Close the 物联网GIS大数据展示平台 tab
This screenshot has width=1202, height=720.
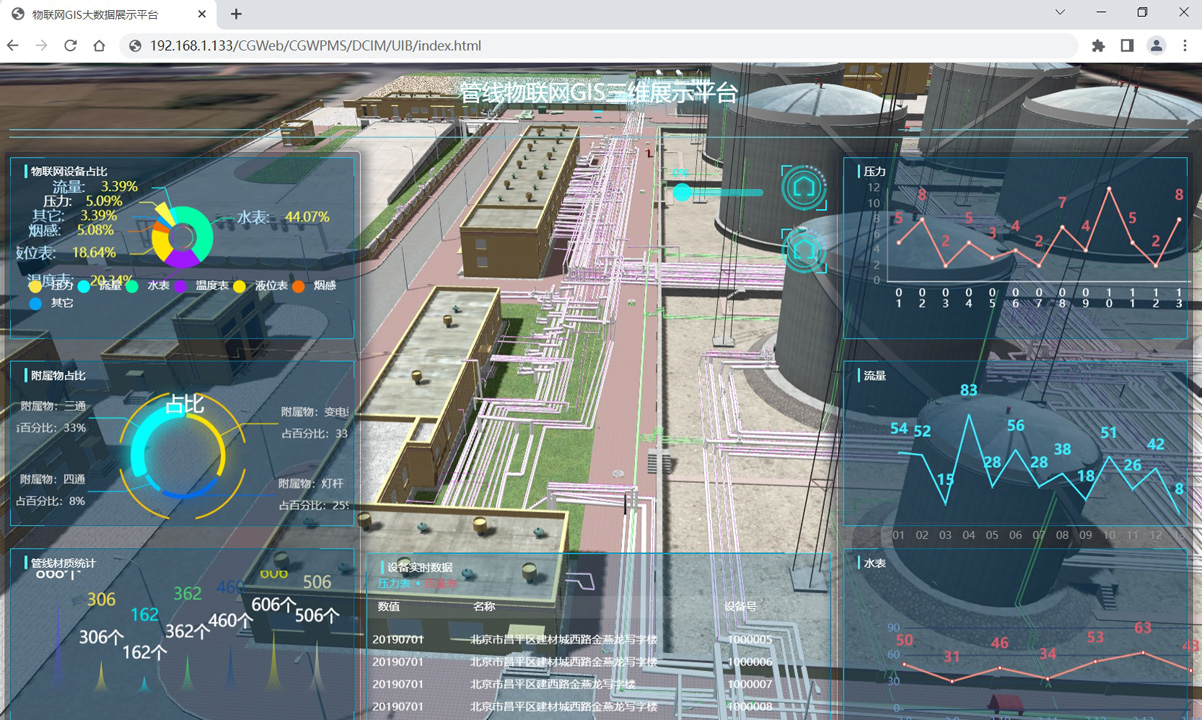pos(202,14)
